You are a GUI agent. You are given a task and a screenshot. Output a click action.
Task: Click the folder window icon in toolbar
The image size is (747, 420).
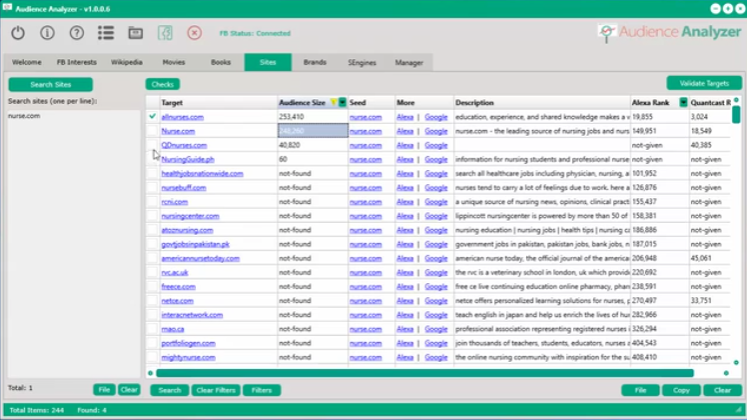pos(135,33)
